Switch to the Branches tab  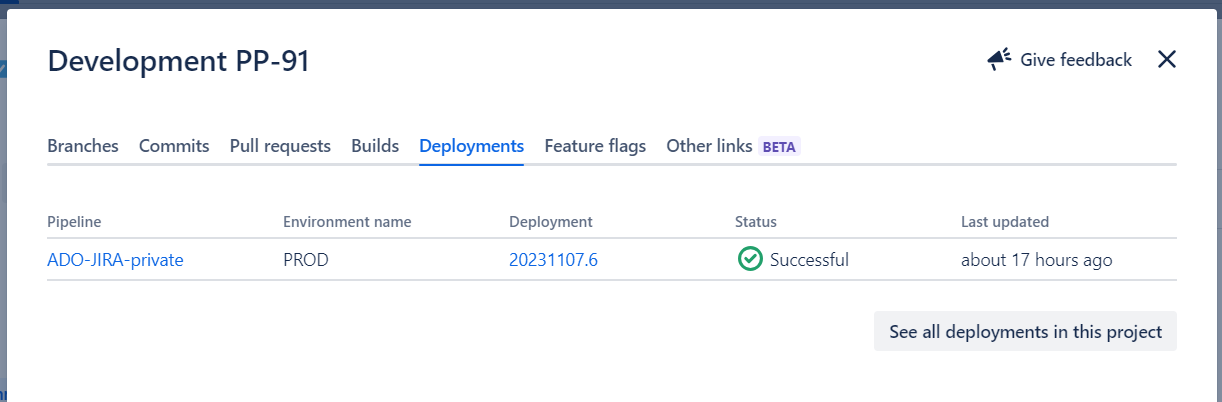click(x=83, y=146)
